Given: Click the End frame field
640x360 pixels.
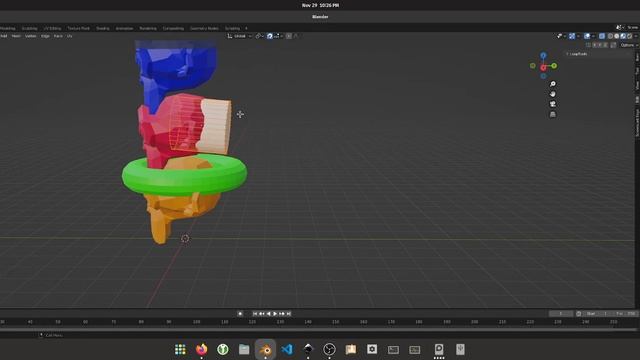Looking at the screenshot, I should pyautogui.click(x=624, y=313).
